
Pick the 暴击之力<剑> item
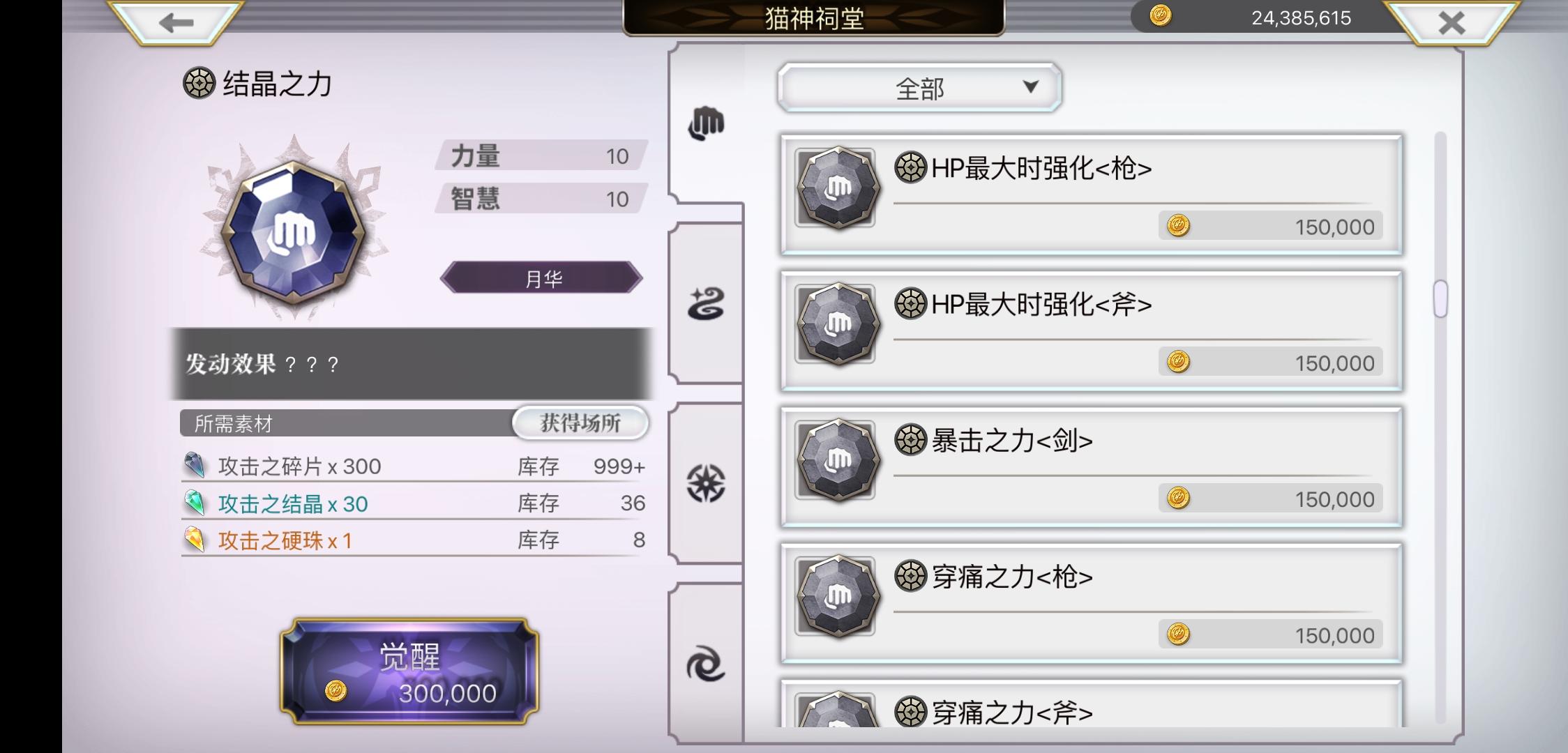[x=1091, y=467]
